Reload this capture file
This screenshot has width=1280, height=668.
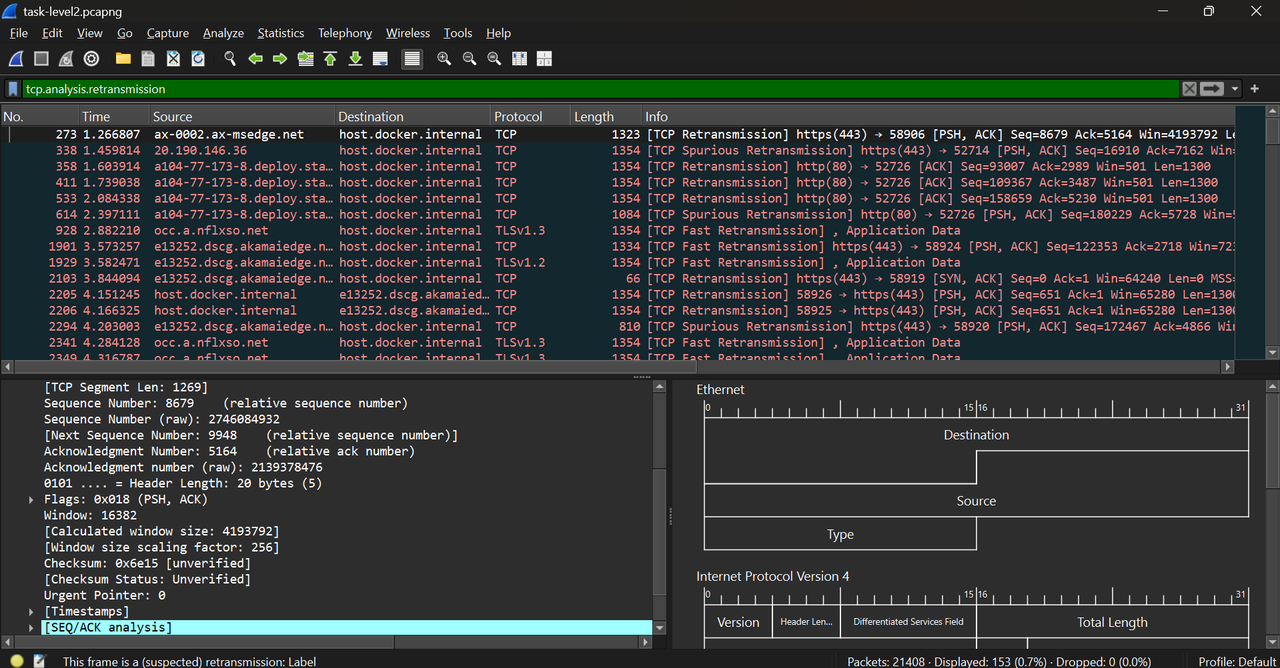click(198, 59)
